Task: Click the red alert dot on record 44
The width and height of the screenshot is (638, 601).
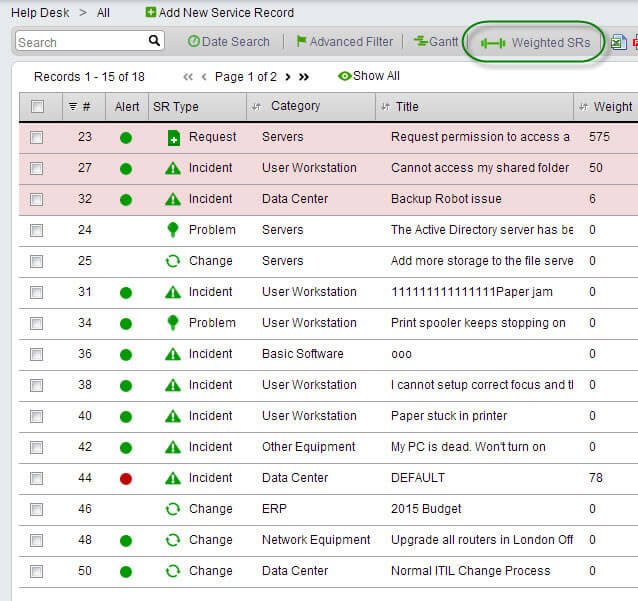Action: coord(126,478)
